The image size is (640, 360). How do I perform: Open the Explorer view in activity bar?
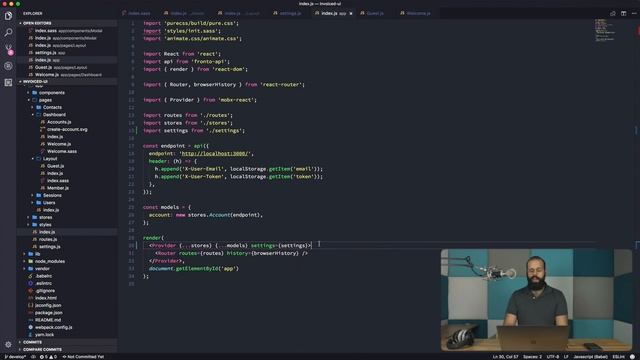[x=8, y=16]
